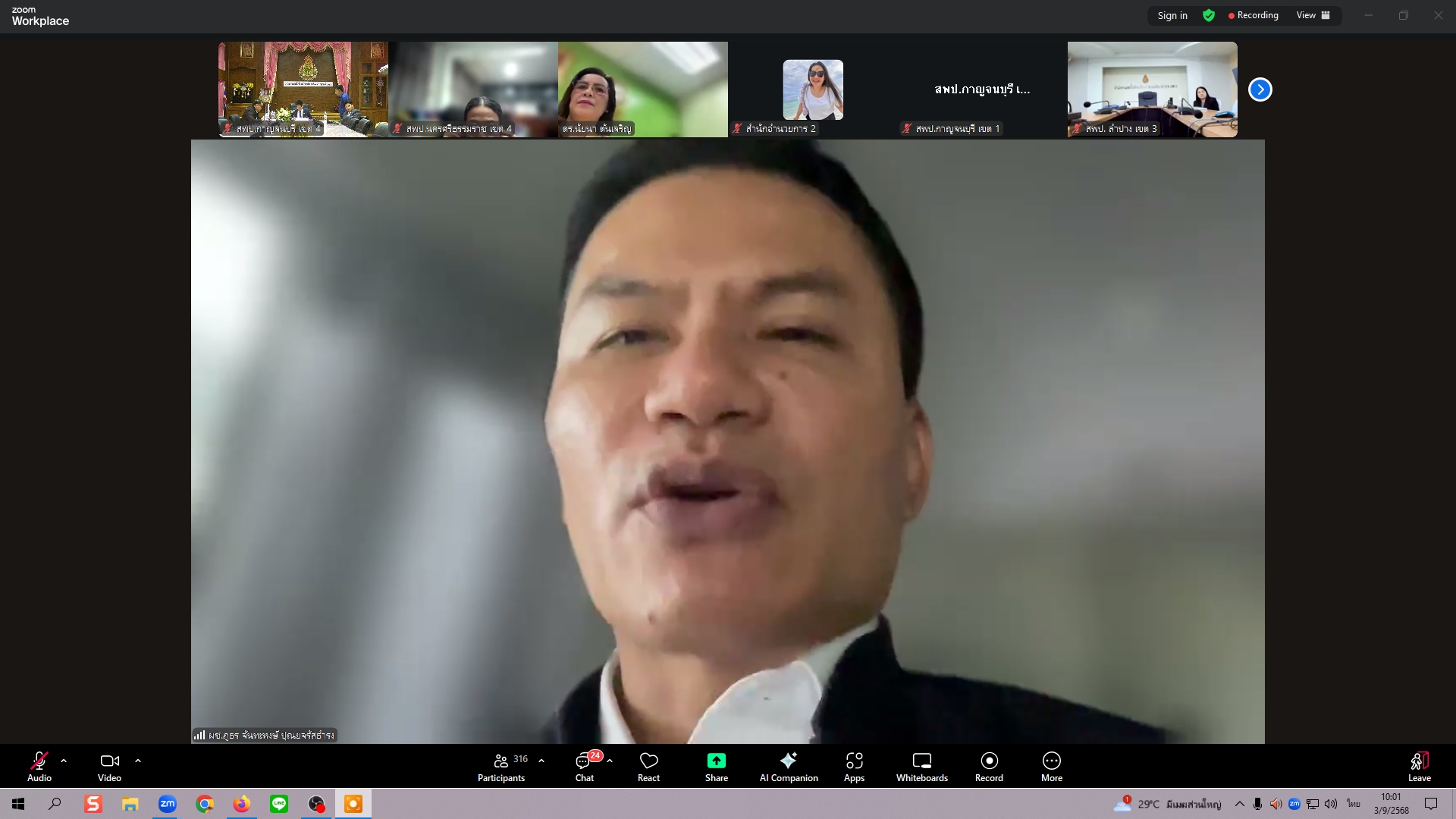Open the More options ellipsis
Image resolution: width=1456 pixels, height=819 pixels.
click(x=1052, y=764)
